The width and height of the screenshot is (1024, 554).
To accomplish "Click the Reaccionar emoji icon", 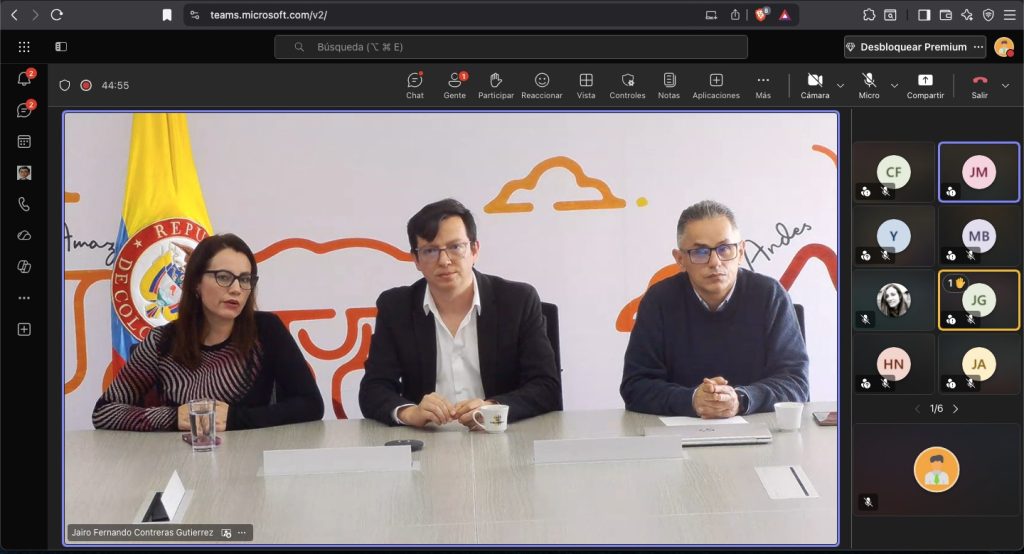I will [x=541, y=85].
